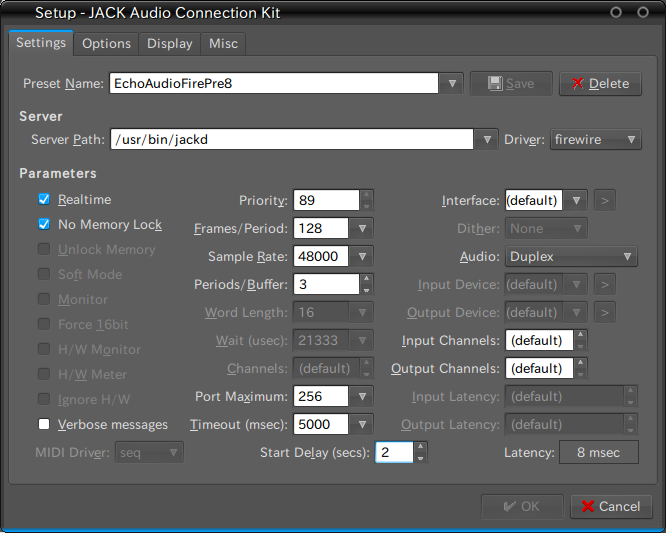Click the Server section heading
The width and height of the screenshot is (666, 533).
point(41,116)
